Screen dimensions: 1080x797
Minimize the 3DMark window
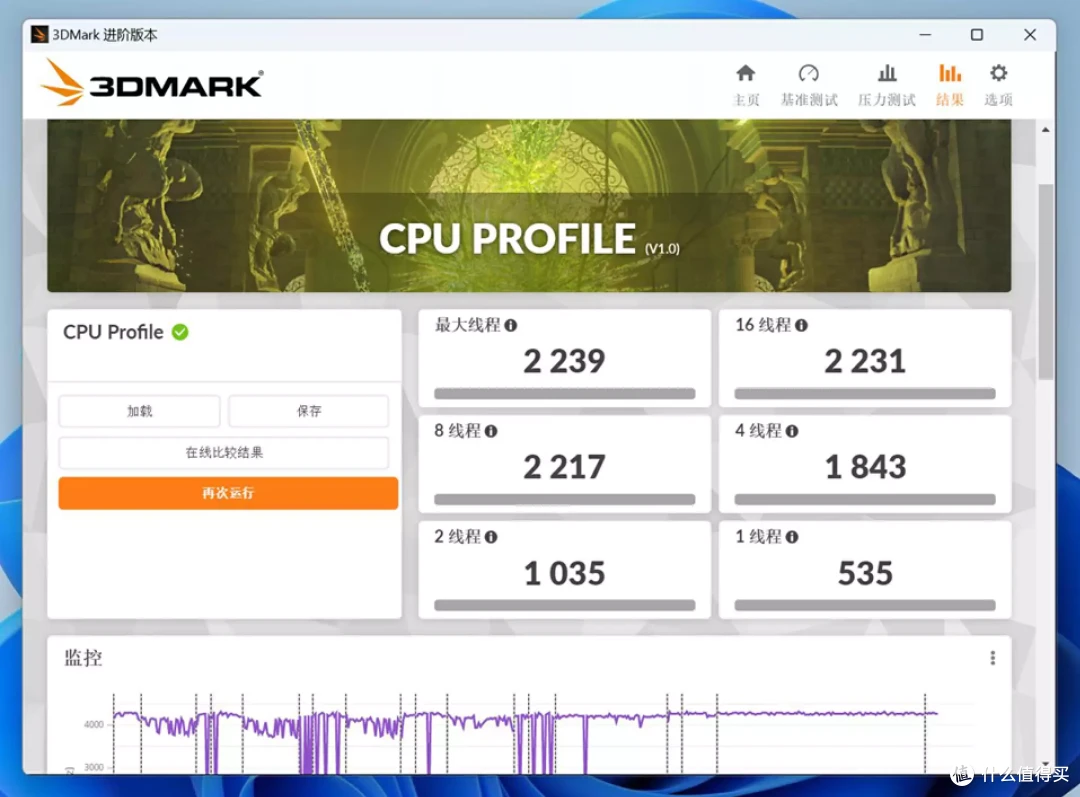[x=925, y=34]
